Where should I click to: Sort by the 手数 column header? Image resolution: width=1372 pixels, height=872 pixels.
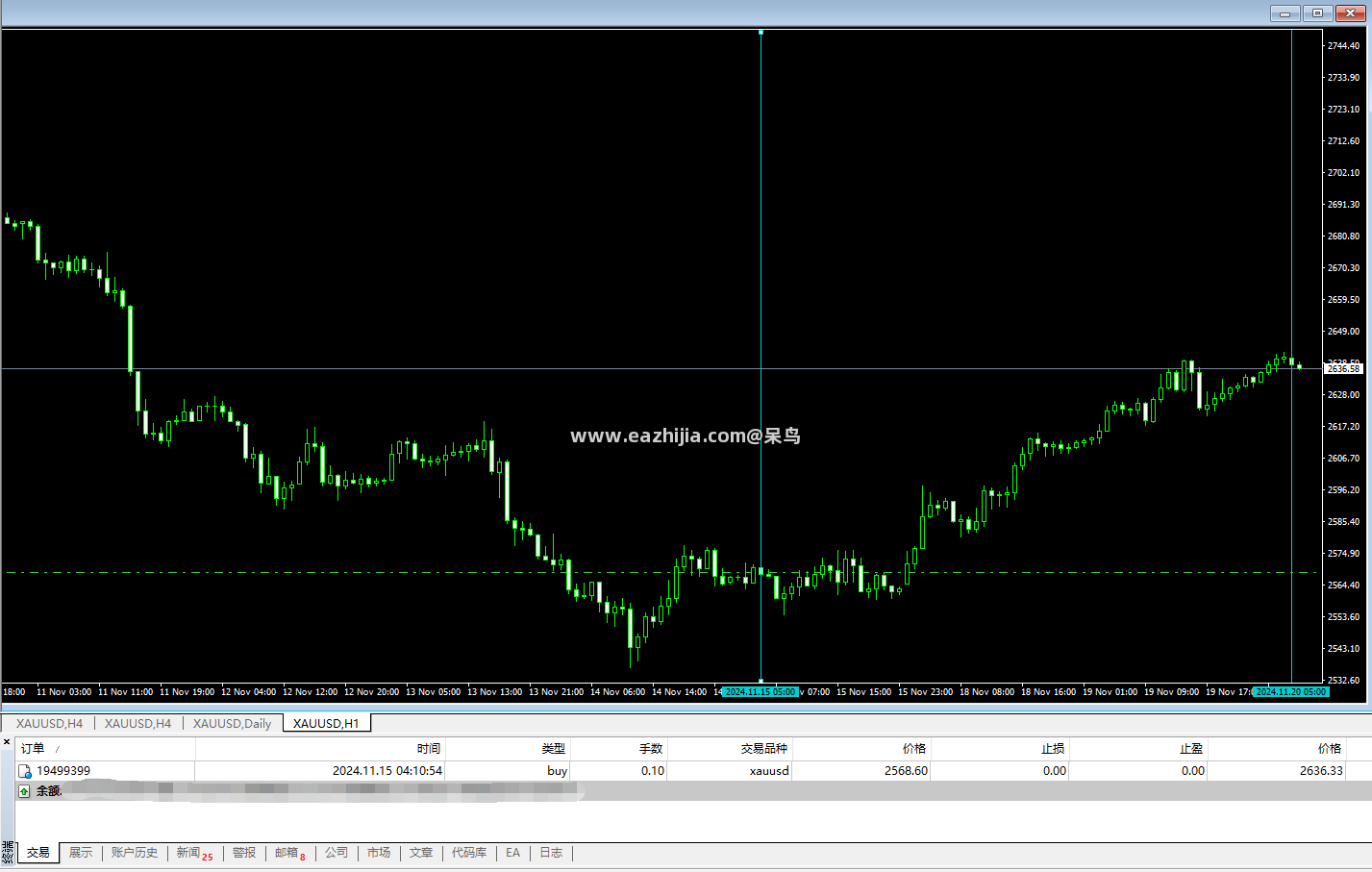point(618,748)
